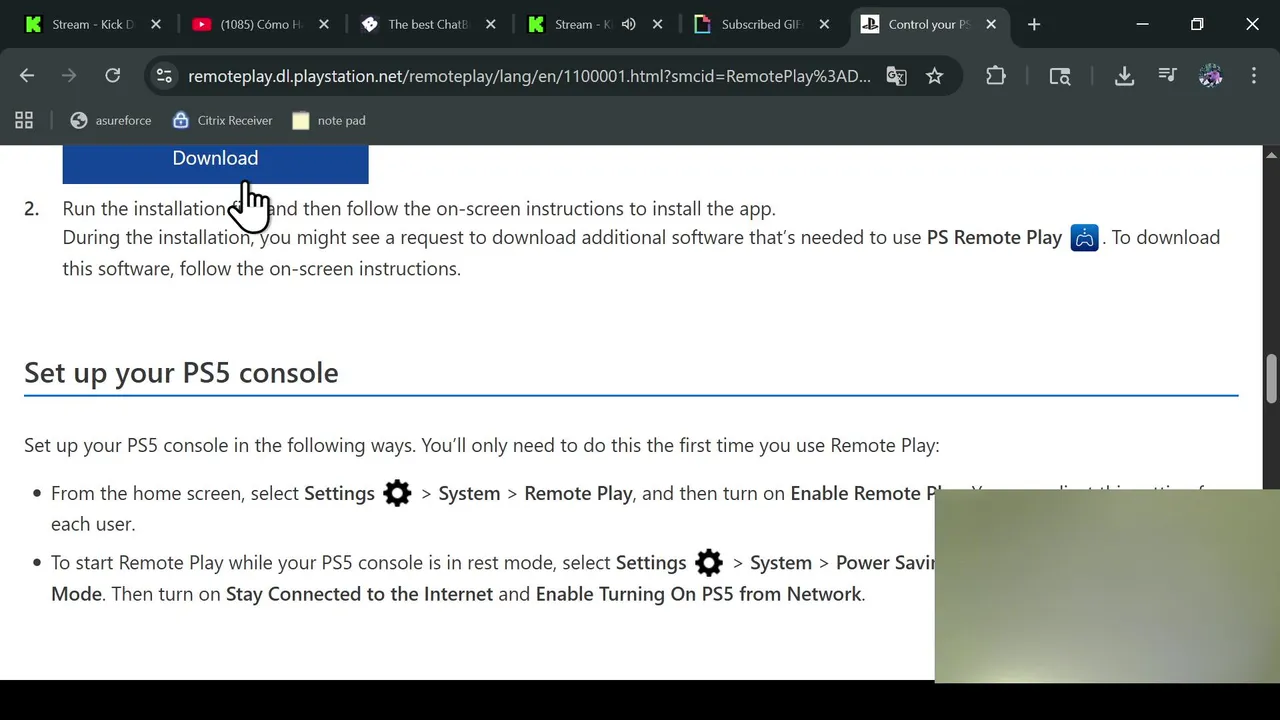Open the note pad bookmark
Image resolution: width=1280 pixels, height=720 pixels.
[x=329, y=120]
